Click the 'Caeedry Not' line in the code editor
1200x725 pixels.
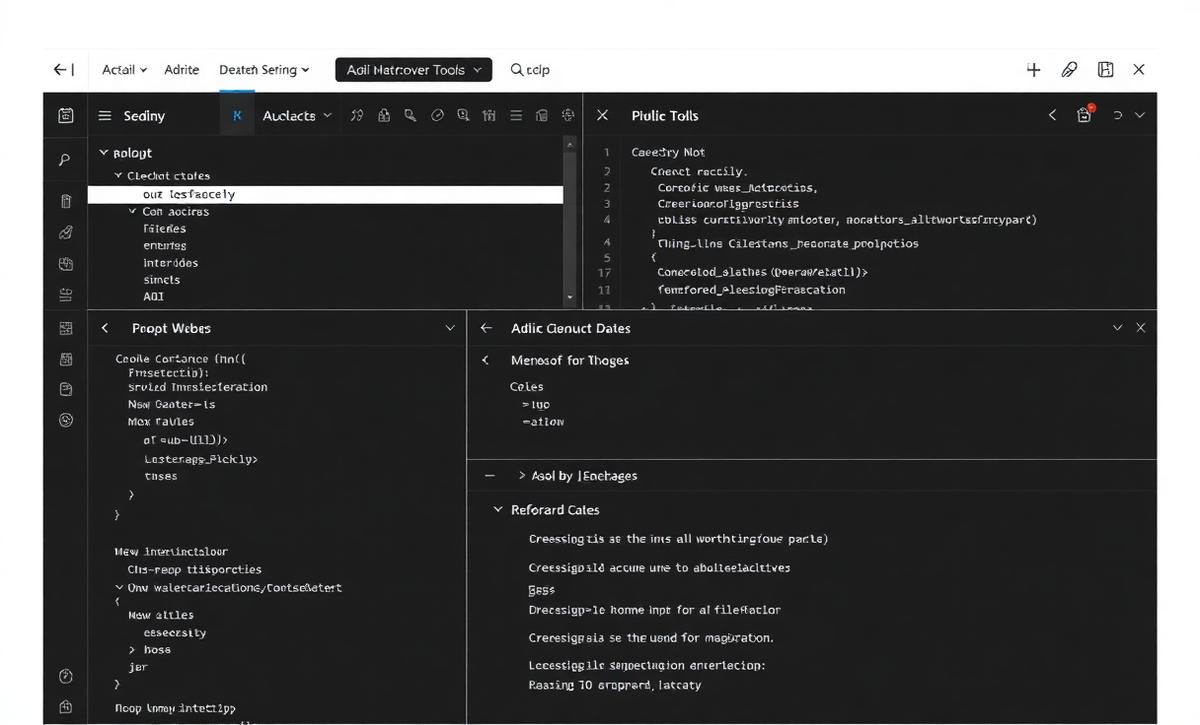click(668, 153)
